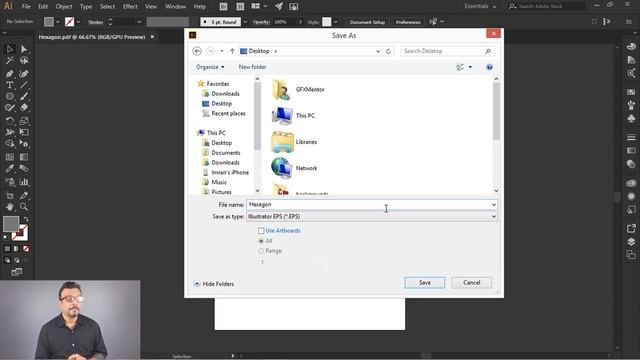Viewport: 640px width, 360px height.
Task: Open the Layers panel icon
Action: [x=631, y=242]
